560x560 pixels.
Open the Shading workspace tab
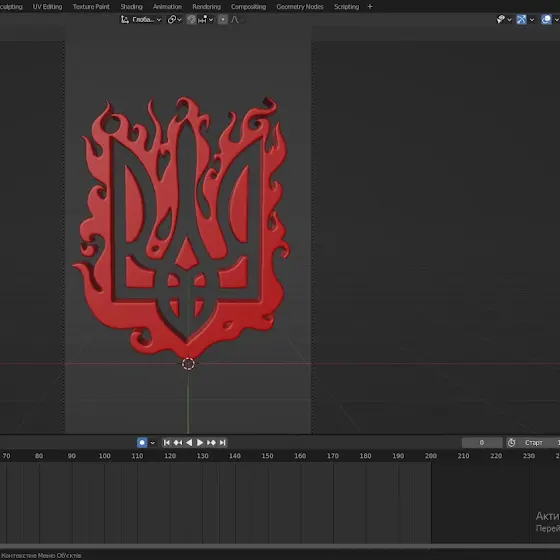pos(131,7)
